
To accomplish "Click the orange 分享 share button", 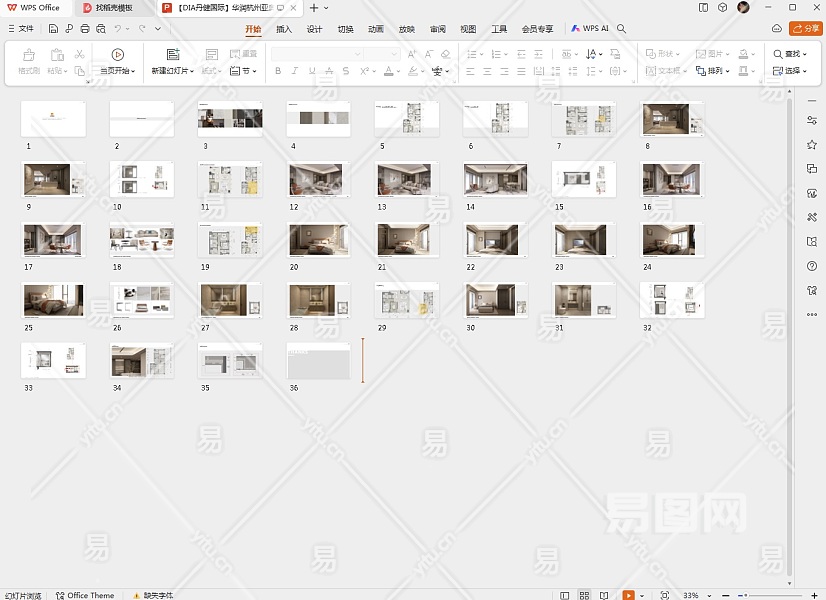I will pos(805,29).
